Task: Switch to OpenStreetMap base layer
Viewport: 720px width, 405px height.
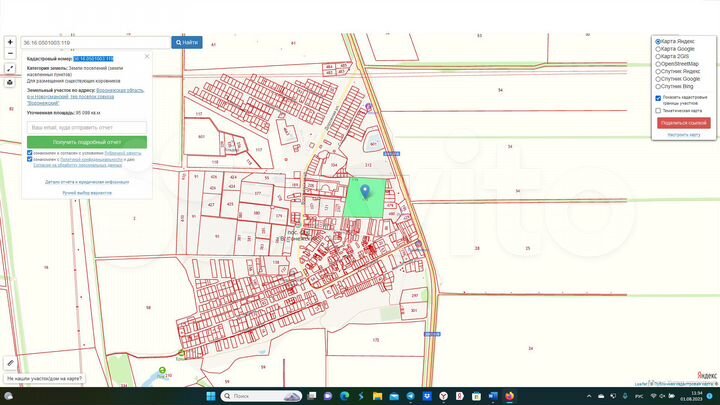Action: [658, 63]
